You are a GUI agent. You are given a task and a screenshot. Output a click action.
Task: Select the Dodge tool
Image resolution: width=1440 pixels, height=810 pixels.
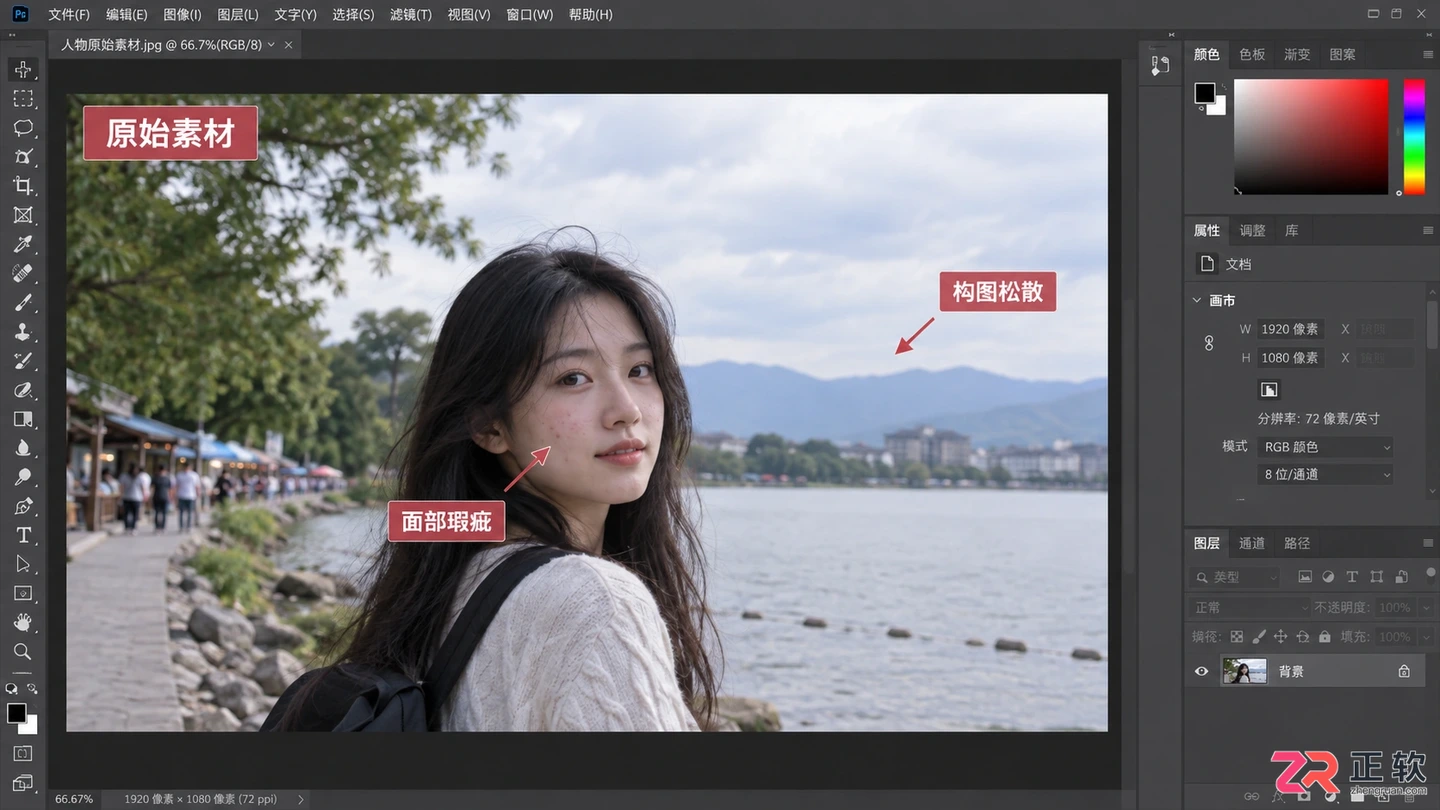pyautogui.click(x=23, y=477)
